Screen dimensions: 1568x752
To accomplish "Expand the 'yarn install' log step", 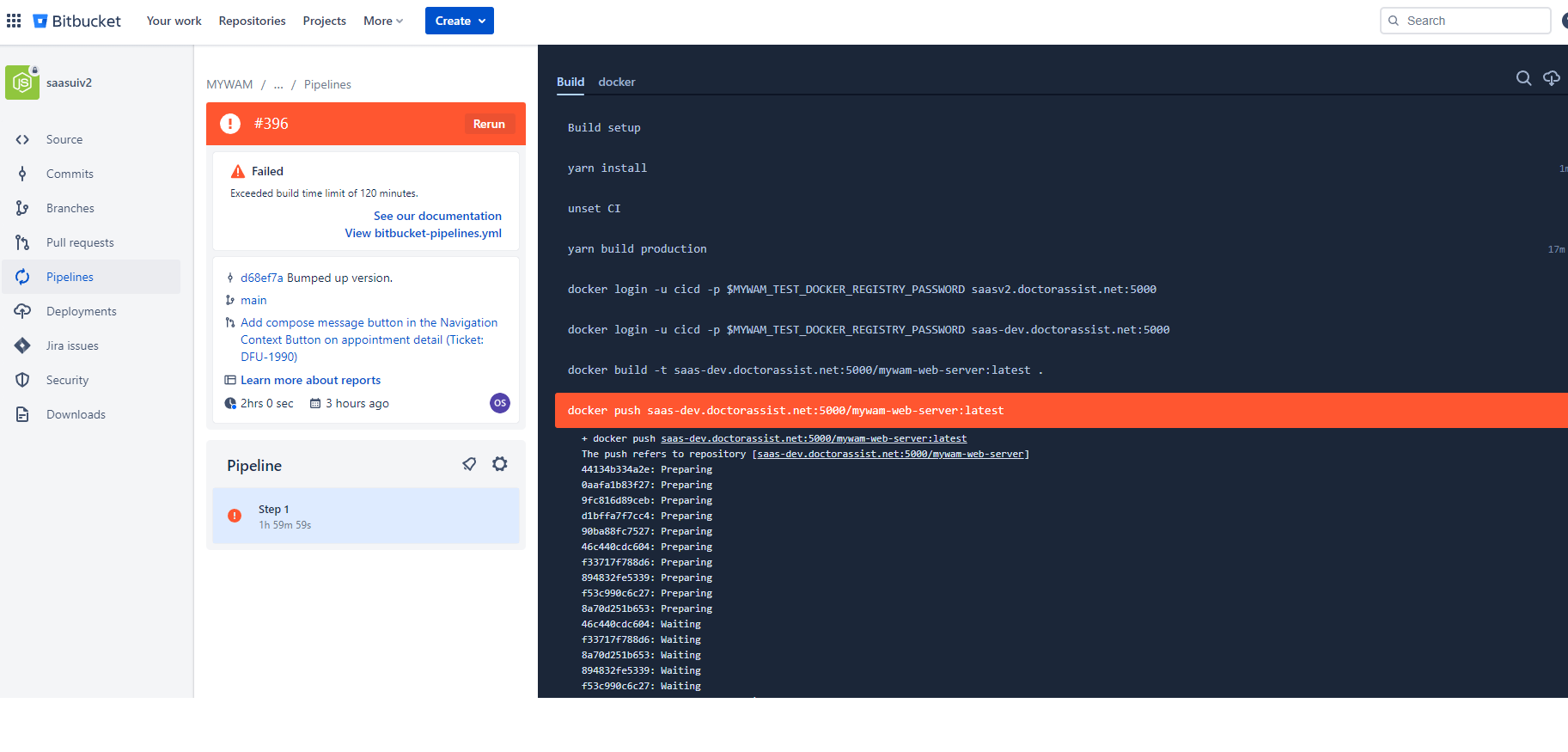I will (1061, 168).
